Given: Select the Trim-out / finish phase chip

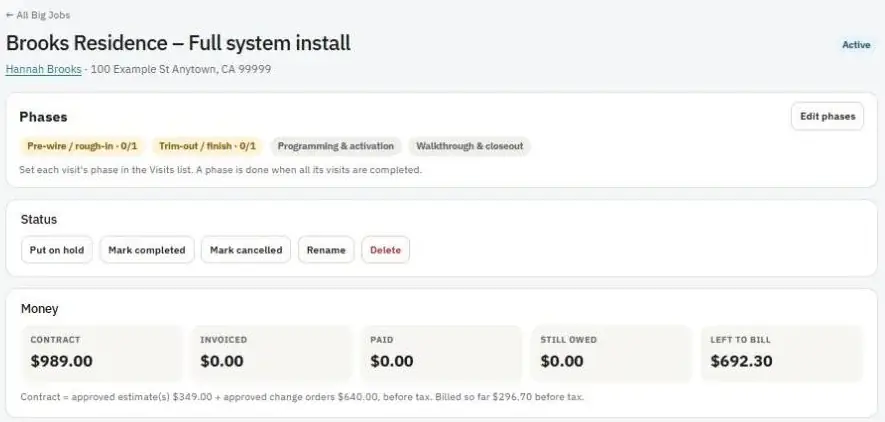Looking at the screenshot, I should 207,146.
